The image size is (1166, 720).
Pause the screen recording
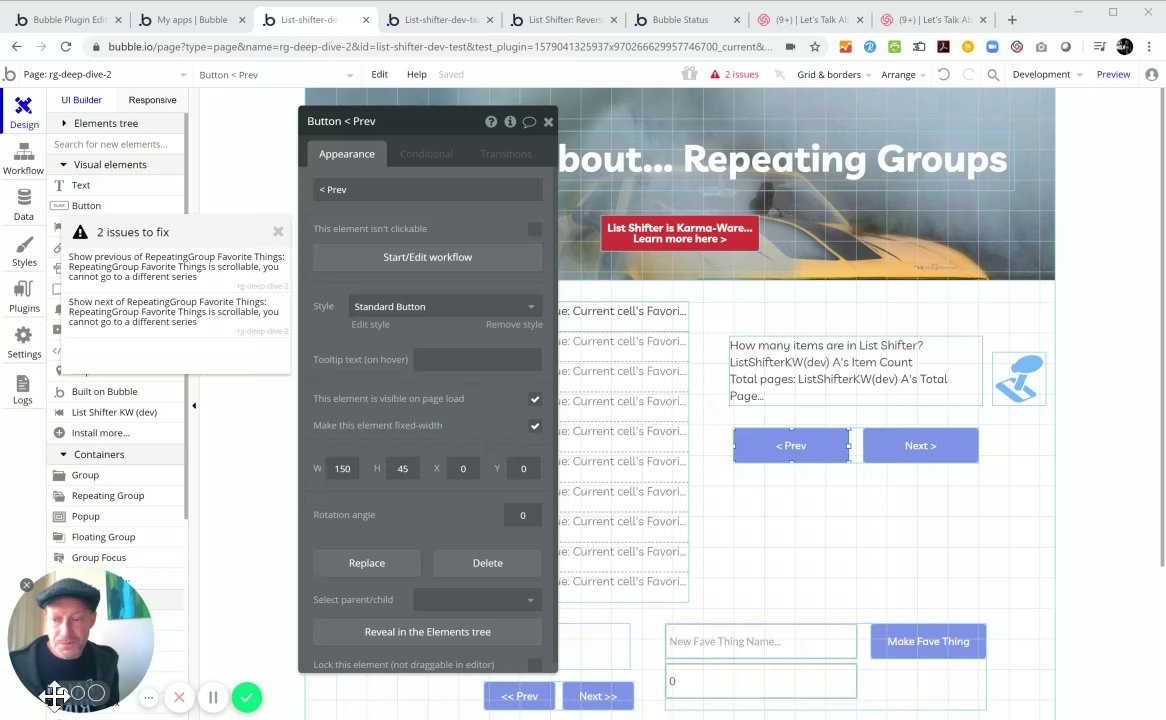tap(213, 697)
